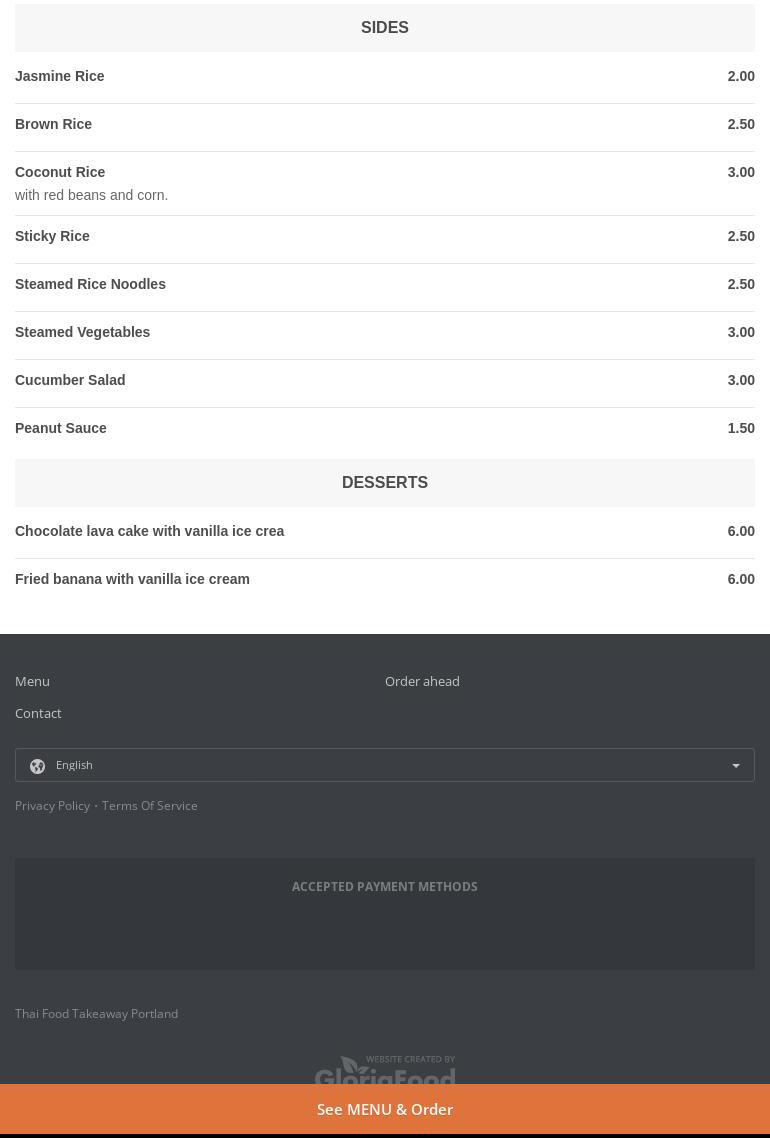Viewport: 770px width, 1138px height.
Task: Select the Chocolate lava cake dessert
Action: point(149,531)
